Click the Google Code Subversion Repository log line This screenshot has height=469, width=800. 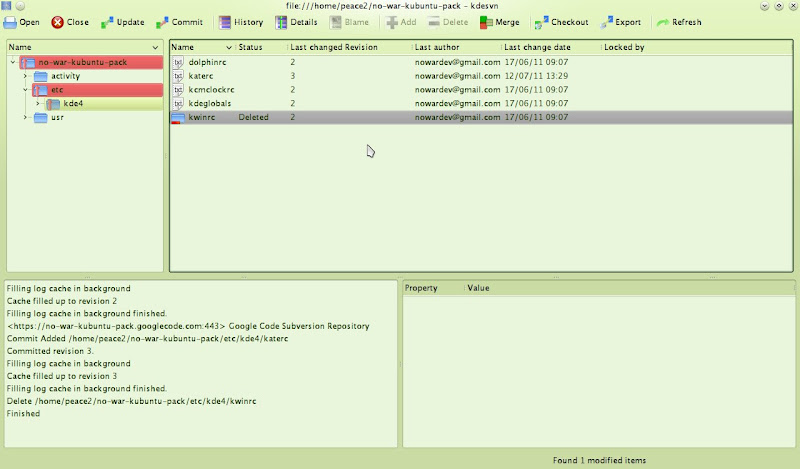pyautogui.click(x=188, y=326)
